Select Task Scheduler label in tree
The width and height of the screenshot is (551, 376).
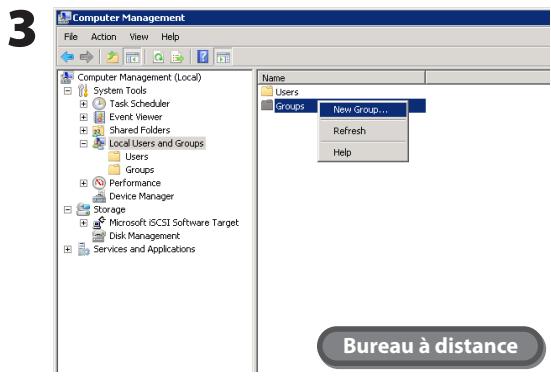tap(140, 104)
